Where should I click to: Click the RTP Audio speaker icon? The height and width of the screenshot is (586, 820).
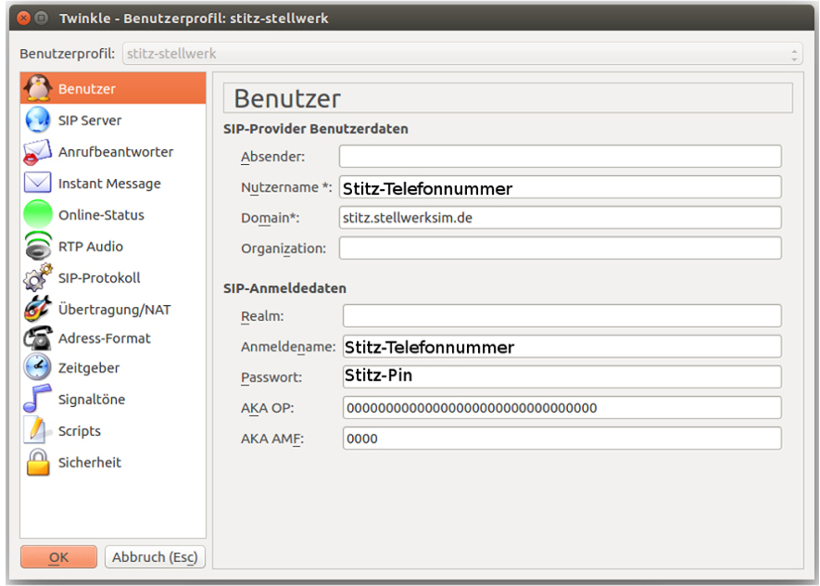38,246
